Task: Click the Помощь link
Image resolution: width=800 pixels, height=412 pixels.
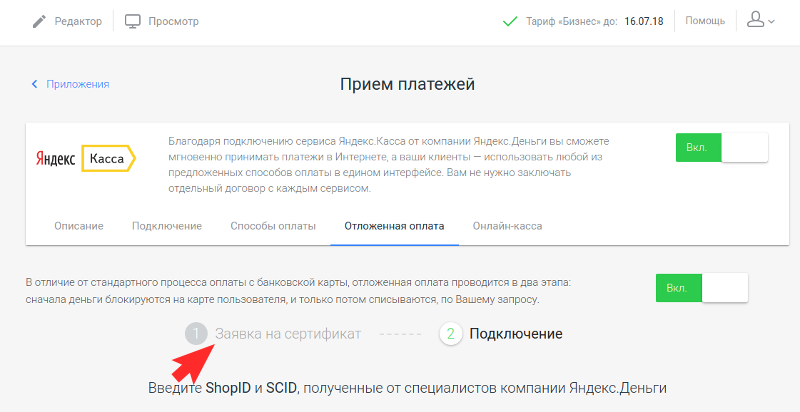Action: tap(705, 21)
